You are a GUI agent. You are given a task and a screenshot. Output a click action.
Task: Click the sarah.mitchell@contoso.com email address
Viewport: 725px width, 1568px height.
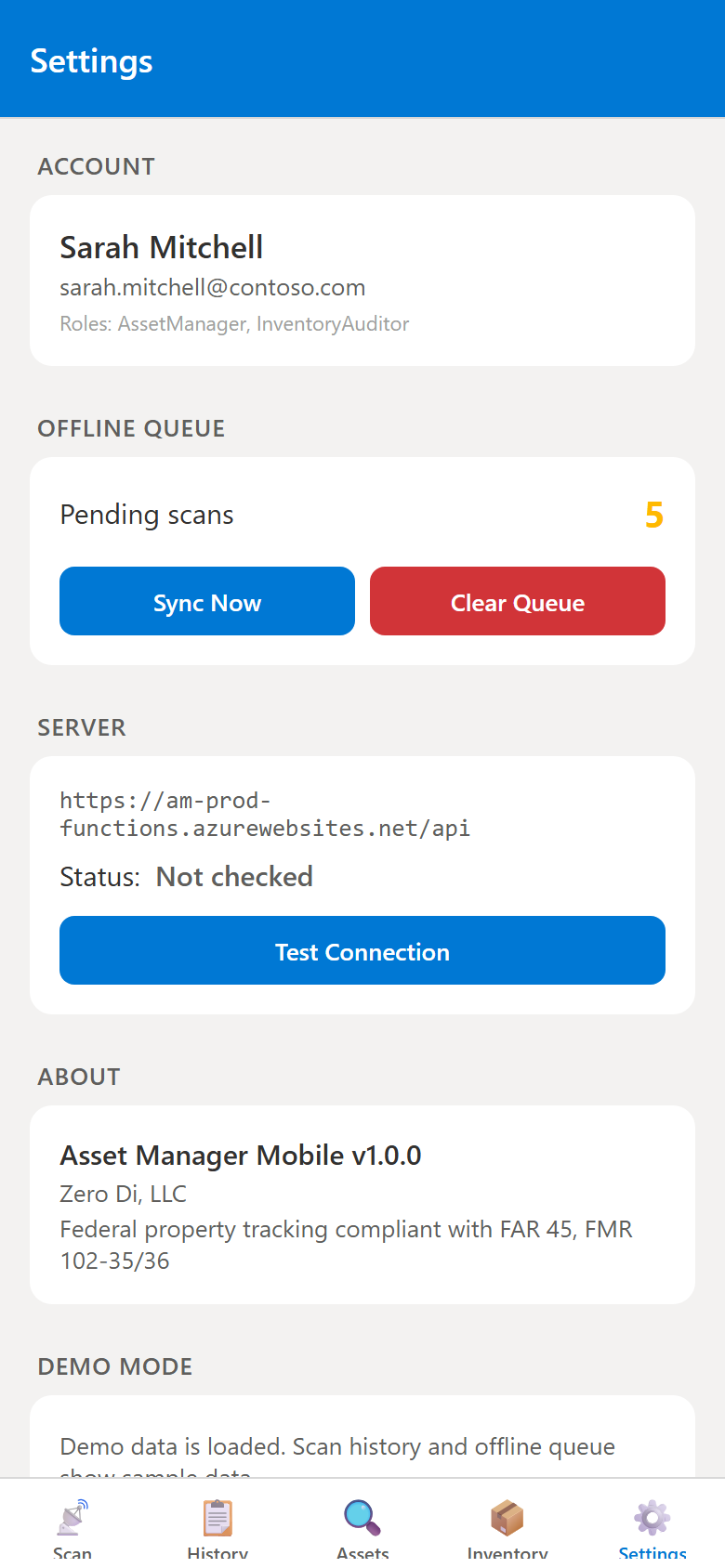[x=213, y=288]
